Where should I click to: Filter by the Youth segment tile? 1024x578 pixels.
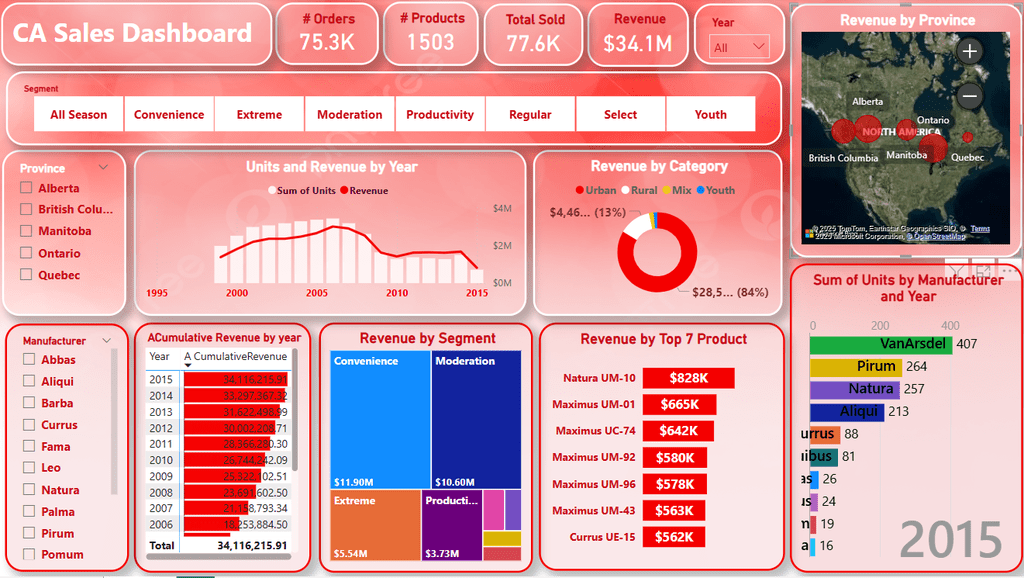tap(711, 114)
